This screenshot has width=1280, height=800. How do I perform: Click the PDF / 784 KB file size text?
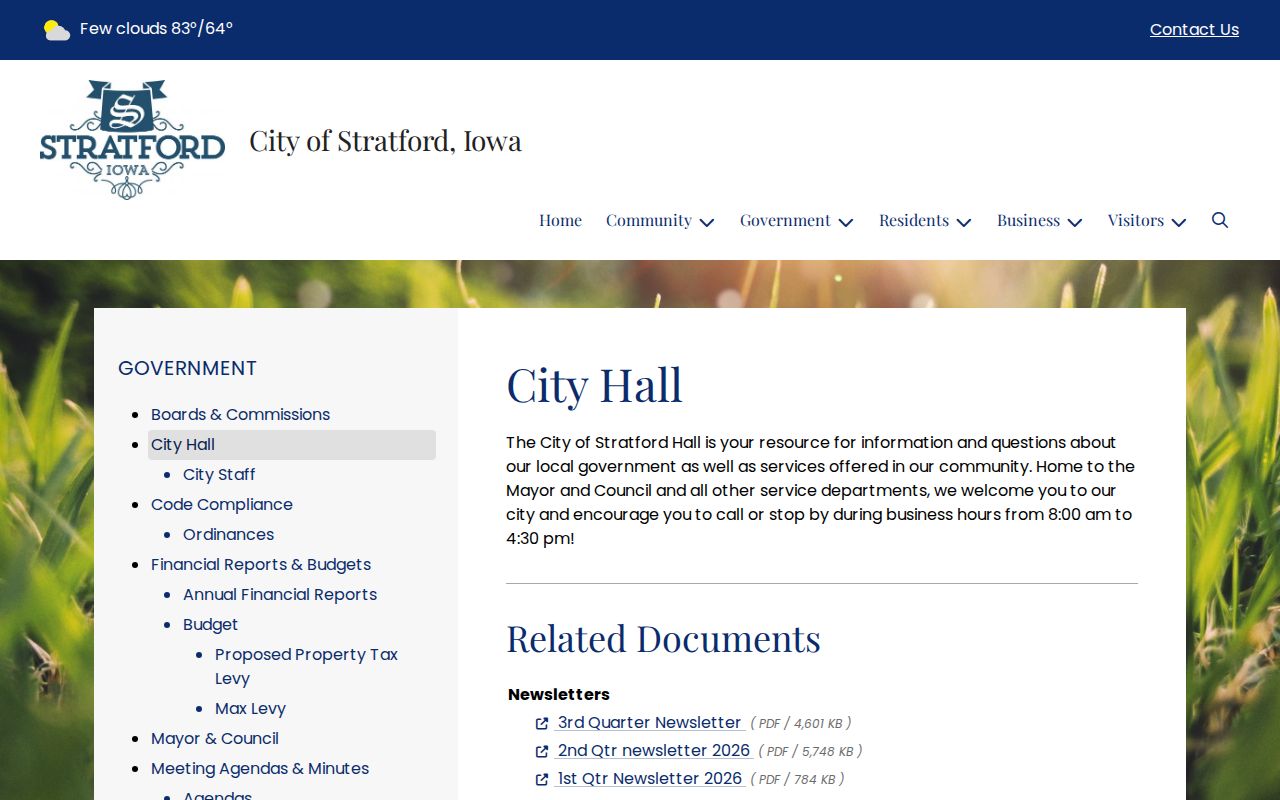click(797, 779)
